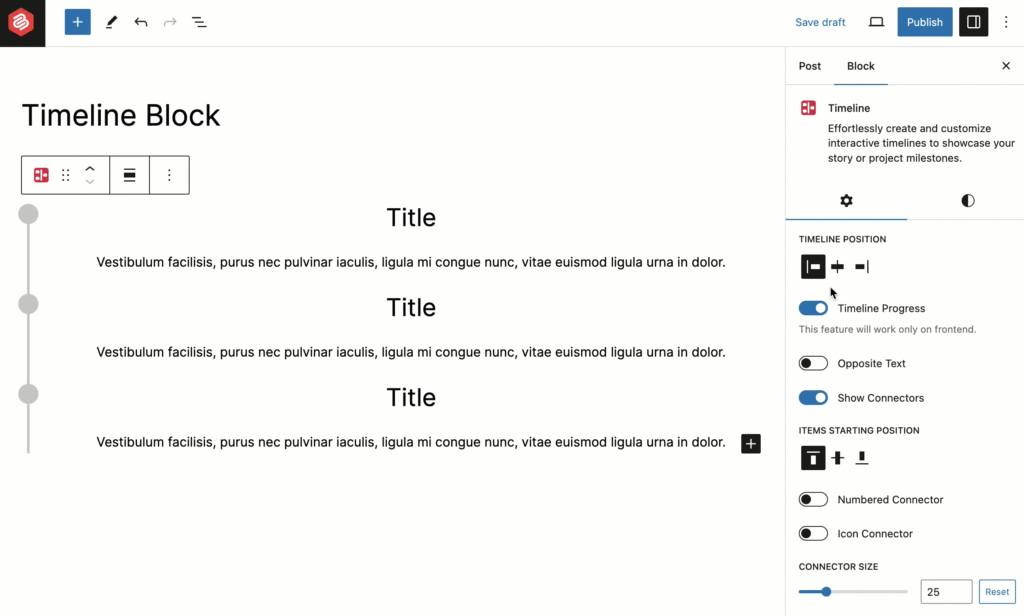This screenshot has width=1024, height=616.
Task: Select the top items starting position icon
Action: [813, 458]
